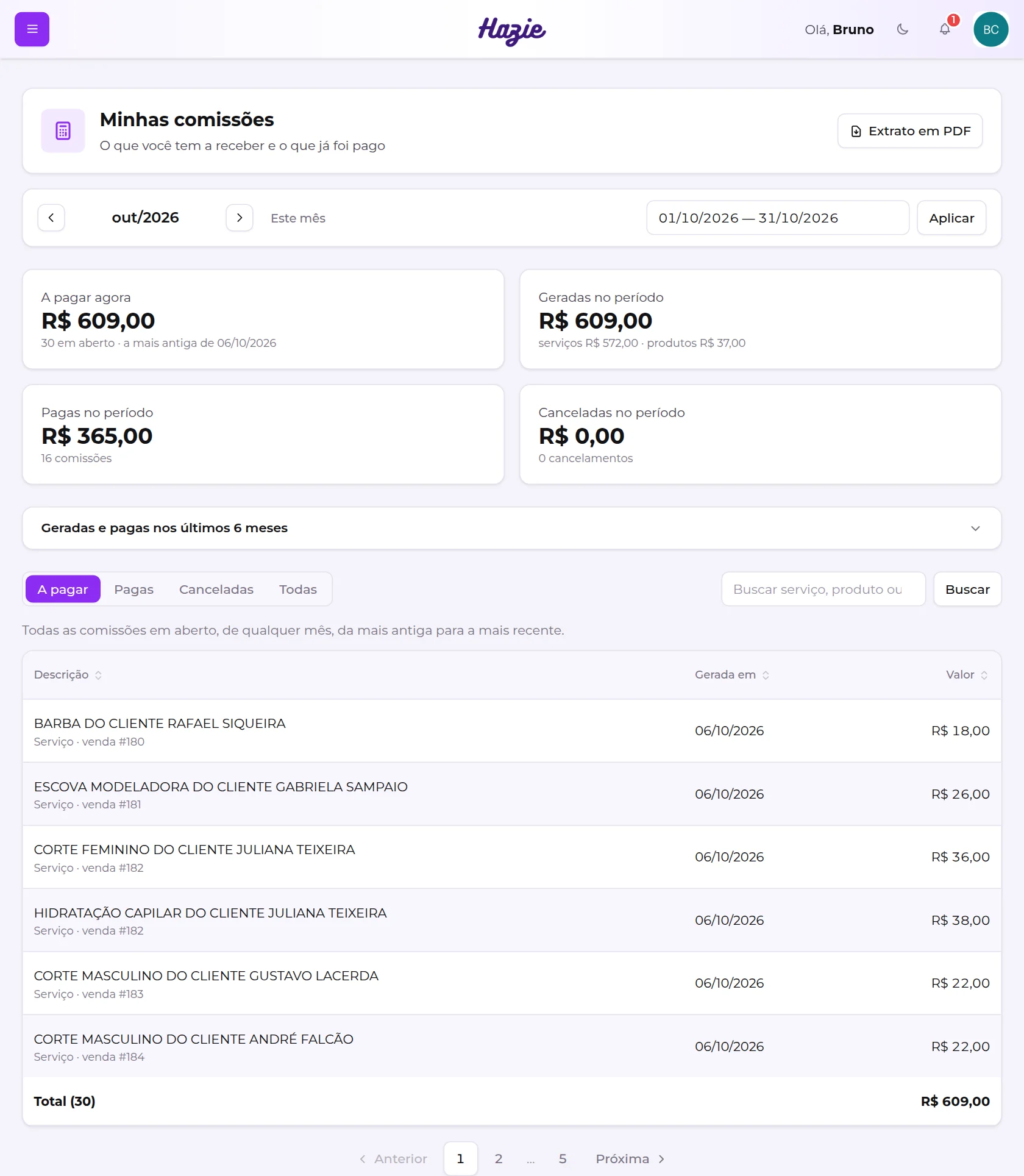The height and width of the screenshot is (1176, 1024).
Task: Click current page 1 button
Action: tap(460, 1159)
